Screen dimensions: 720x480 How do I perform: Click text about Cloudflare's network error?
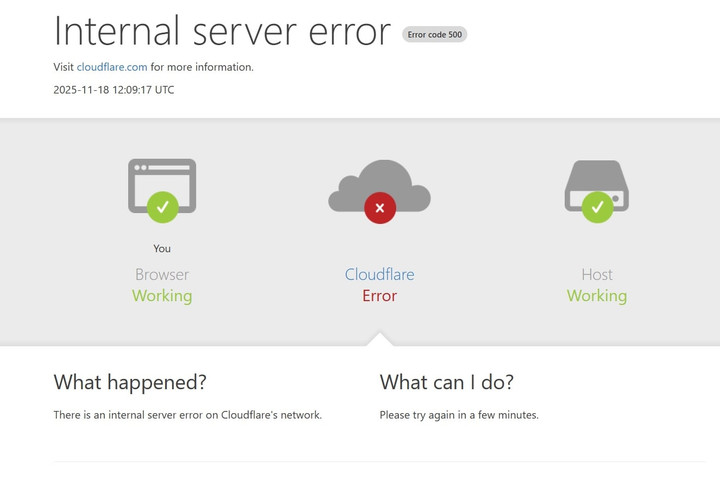click(187, 415)
